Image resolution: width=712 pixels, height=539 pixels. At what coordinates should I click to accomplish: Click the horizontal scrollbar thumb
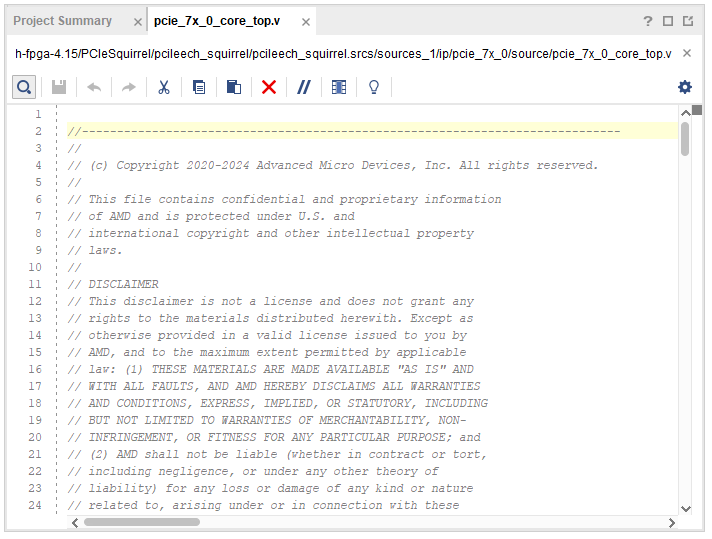(142, 522)
